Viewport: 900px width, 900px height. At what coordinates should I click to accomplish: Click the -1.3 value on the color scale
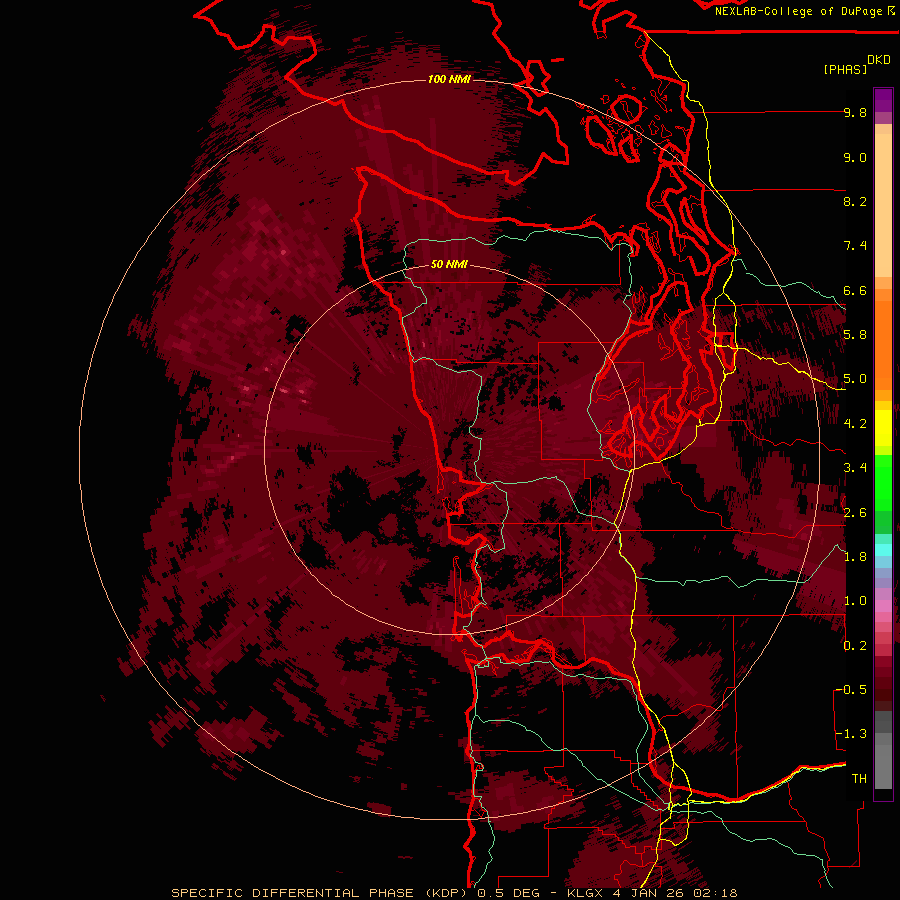click(850, 735)
